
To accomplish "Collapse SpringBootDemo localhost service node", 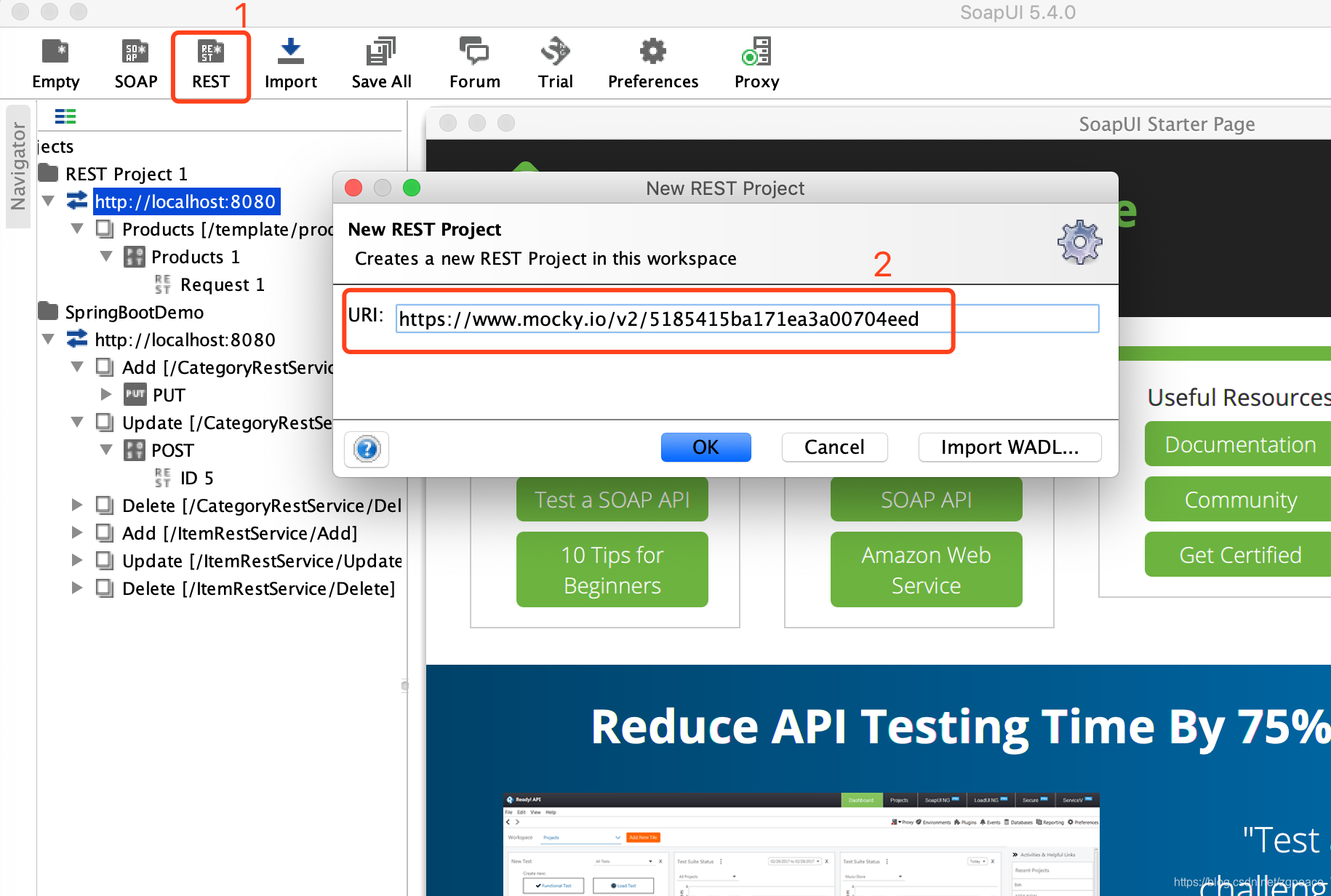I will pyautogui.click(x=49, y=339).
